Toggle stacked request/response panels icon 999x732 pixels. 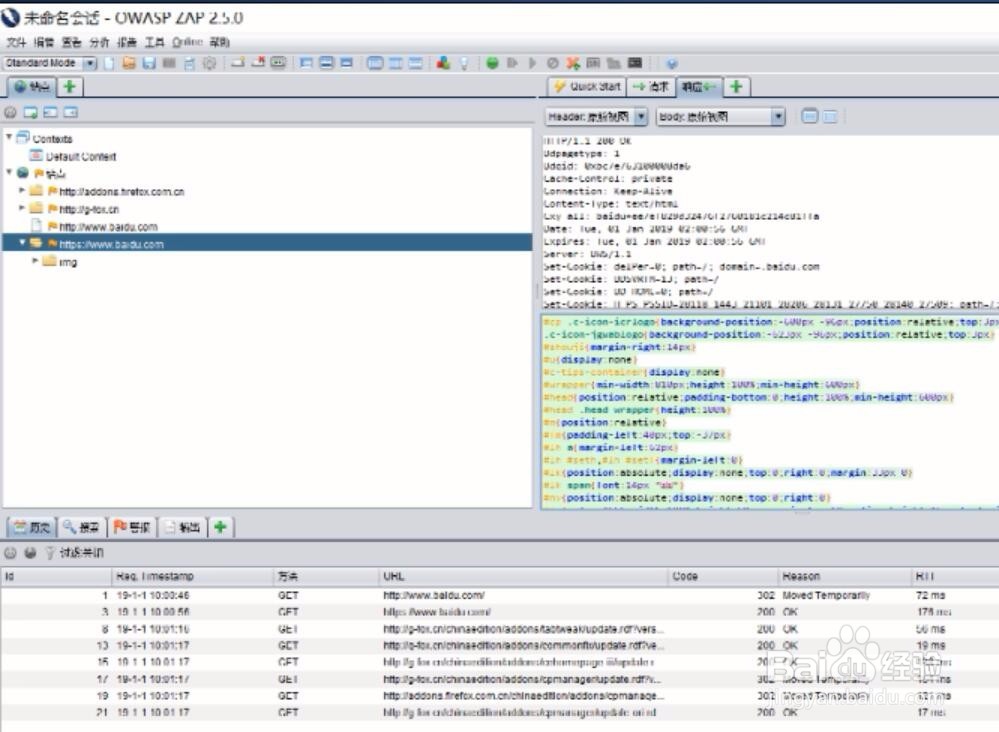click(415, 63)
